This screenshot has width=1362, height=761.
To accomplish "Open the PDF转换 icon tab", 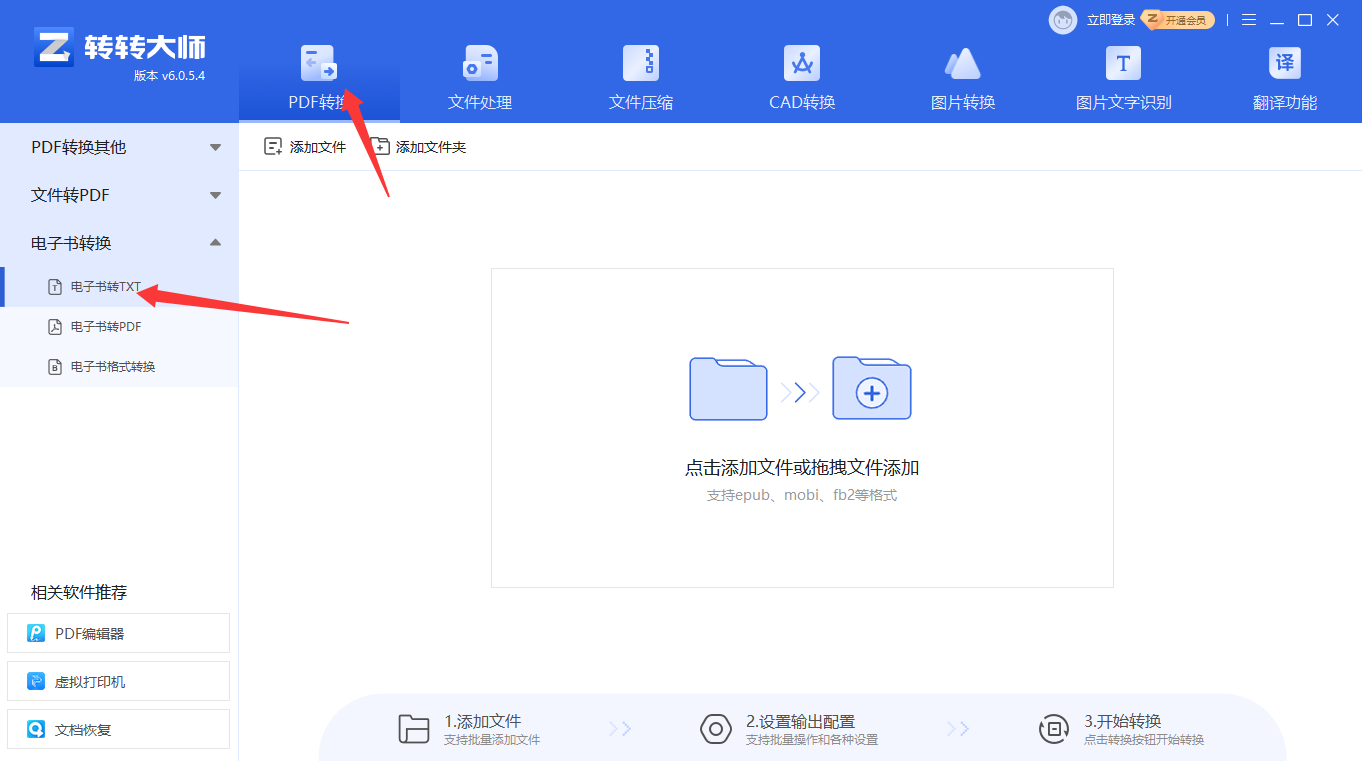I will point(320,63).
